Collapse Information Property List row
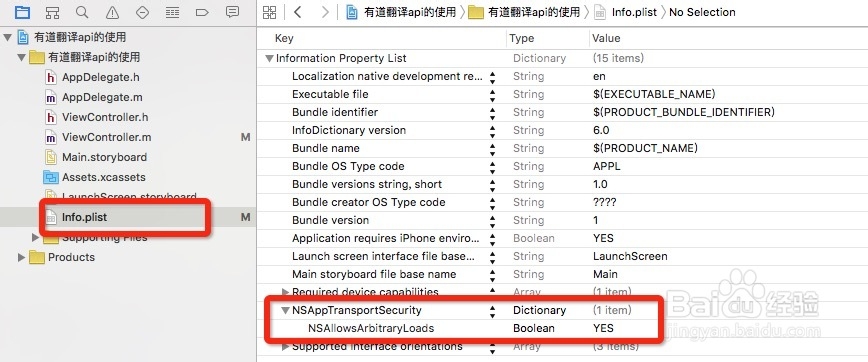This screenshot has height=362, width=868. tap(270, 59)
